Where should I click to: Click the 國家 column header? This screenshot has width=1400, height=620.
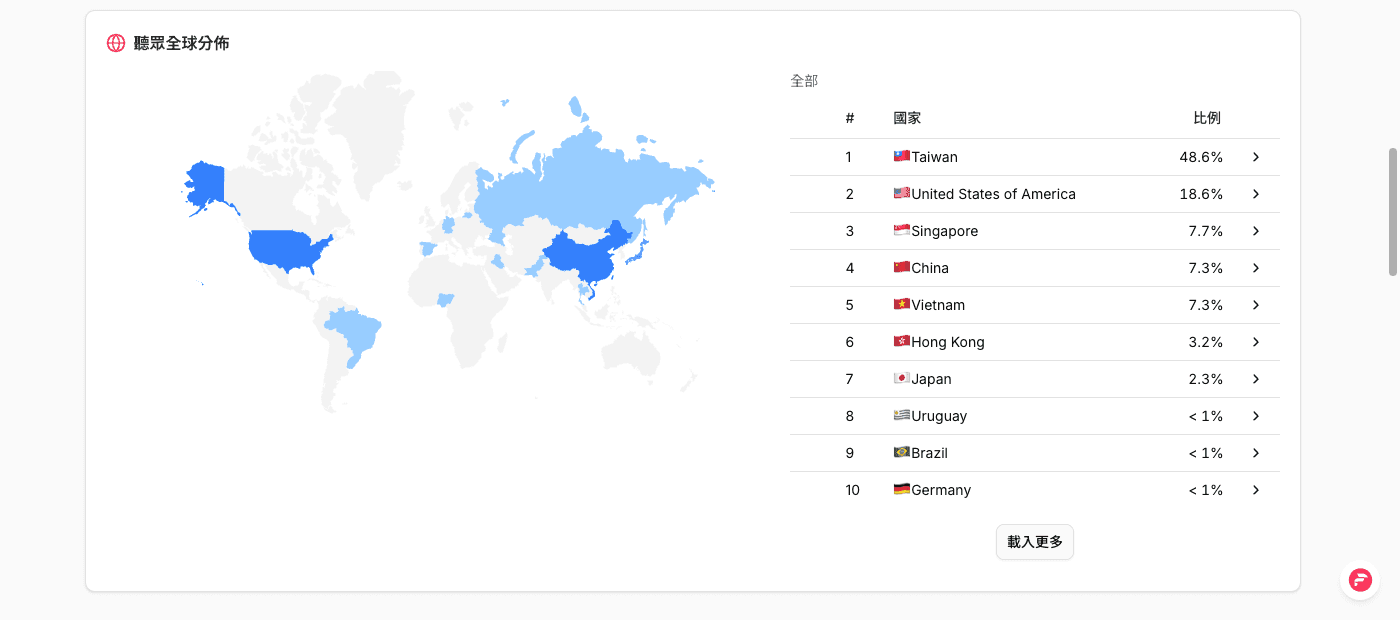coord(907,118)
